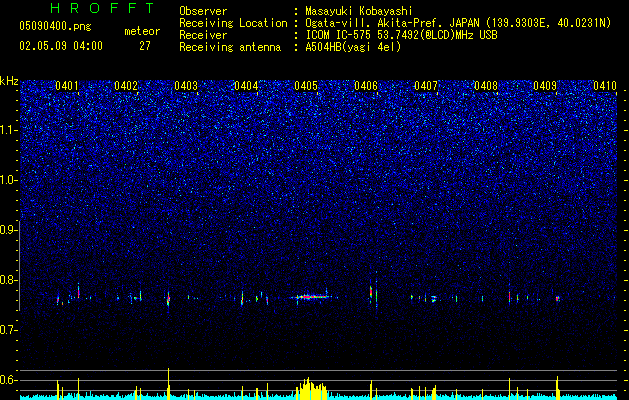Click the 1.1 kHz axis label
629x400 pixels.
click(x=8, y=130)
